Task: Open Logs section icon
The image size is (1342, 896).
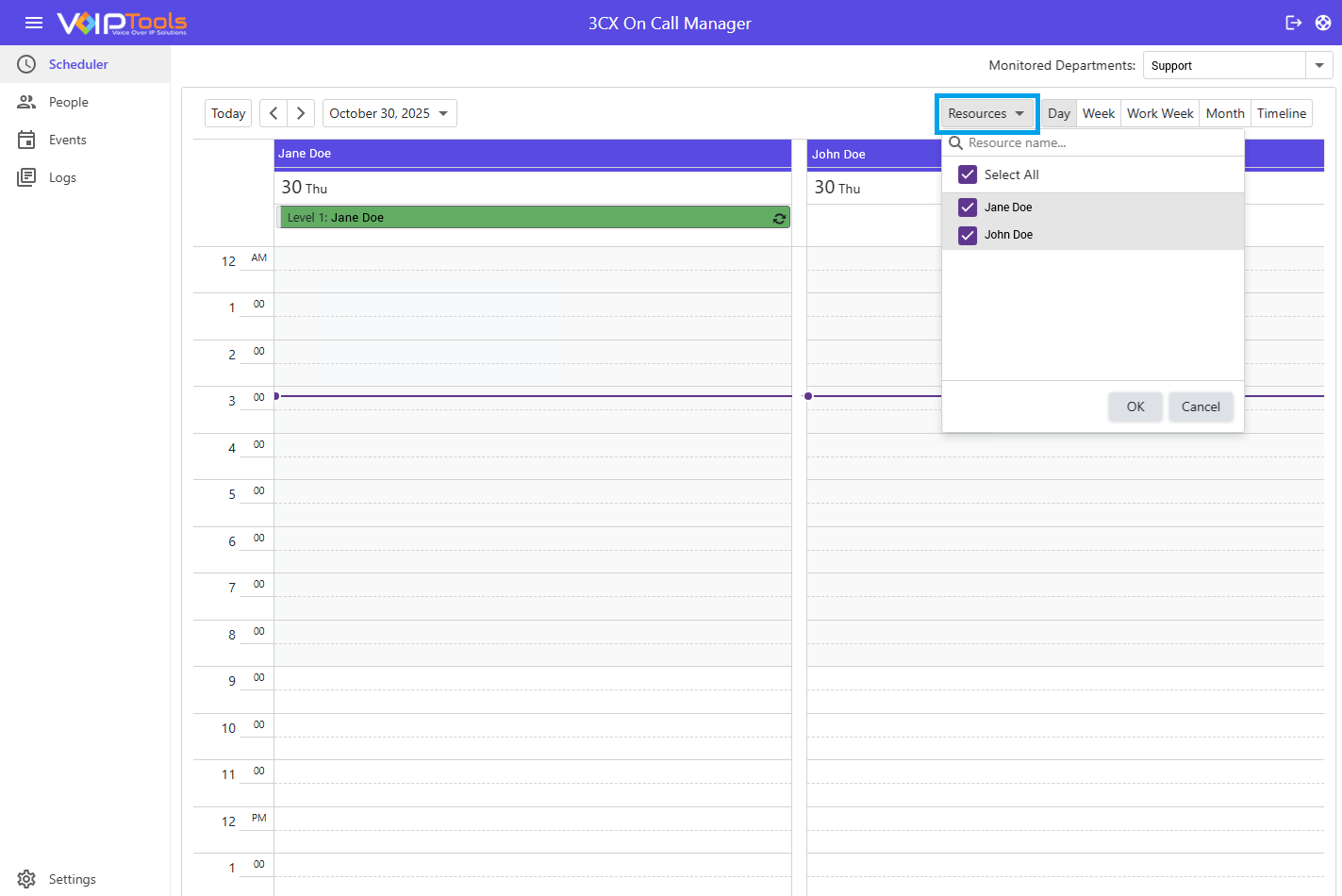Action: point(26,177)
